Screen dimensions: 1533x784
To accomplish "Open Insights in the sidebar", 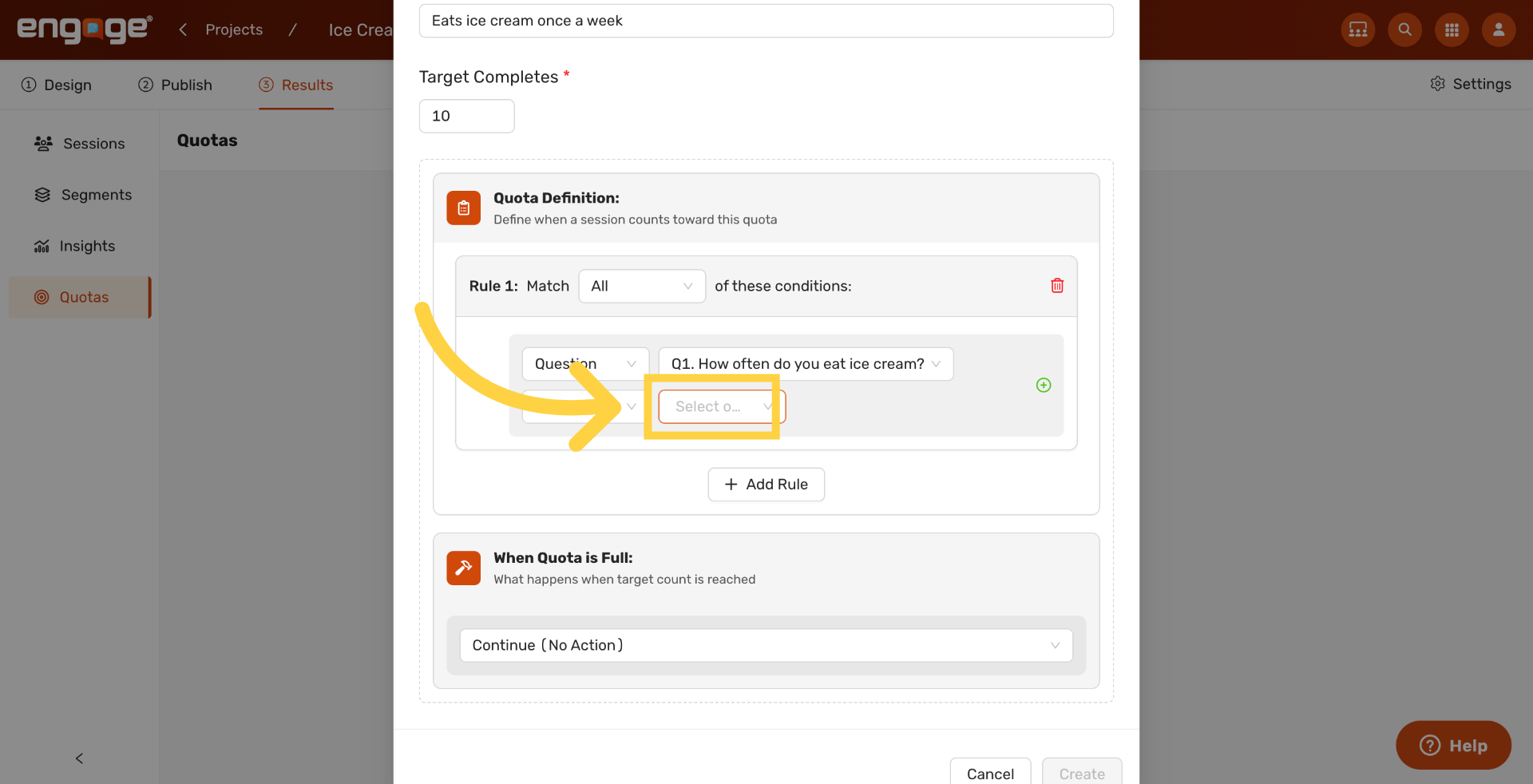I will tap(79, 246).
